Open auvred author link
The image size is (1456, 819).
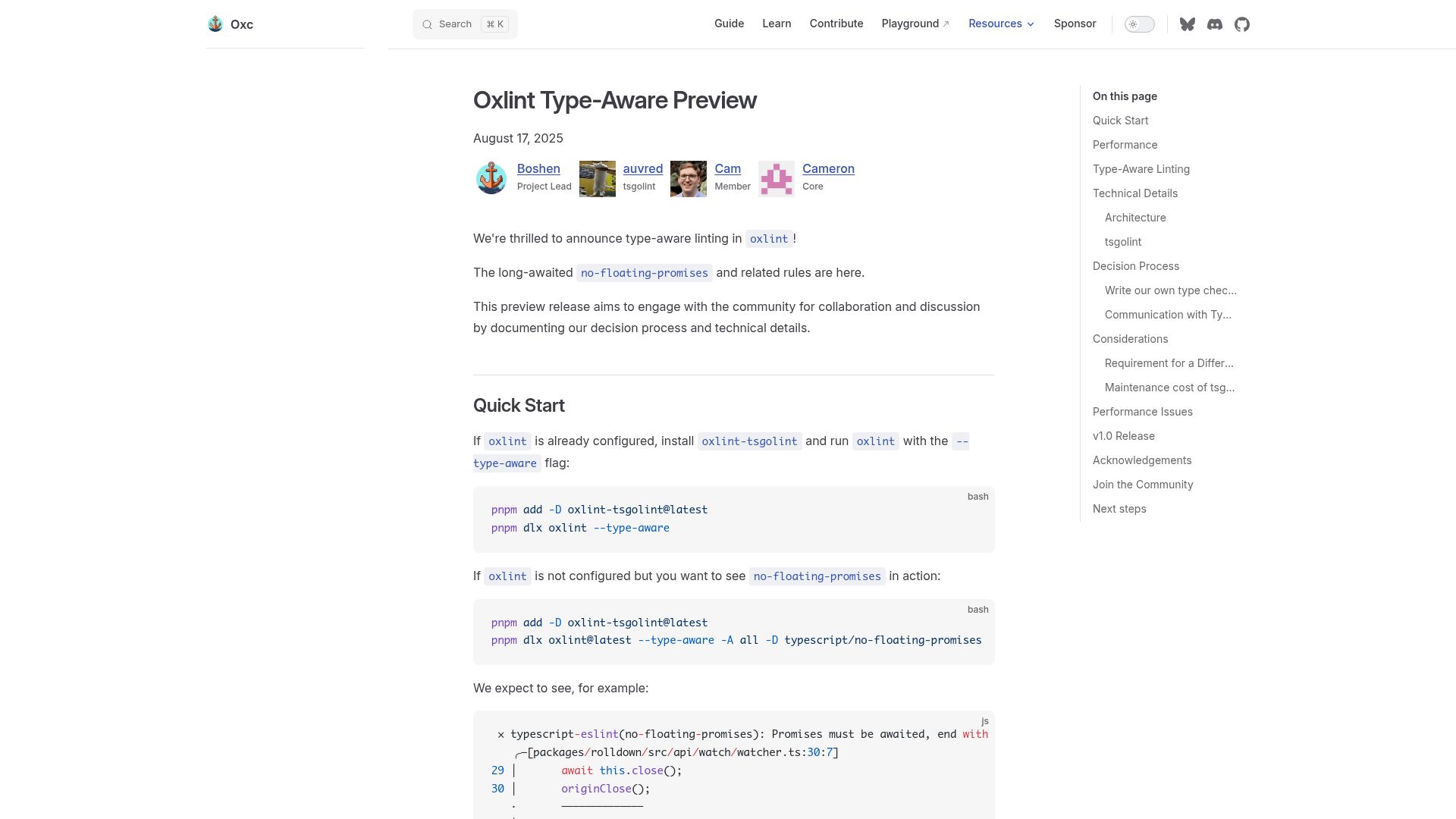tap(643, 168)
